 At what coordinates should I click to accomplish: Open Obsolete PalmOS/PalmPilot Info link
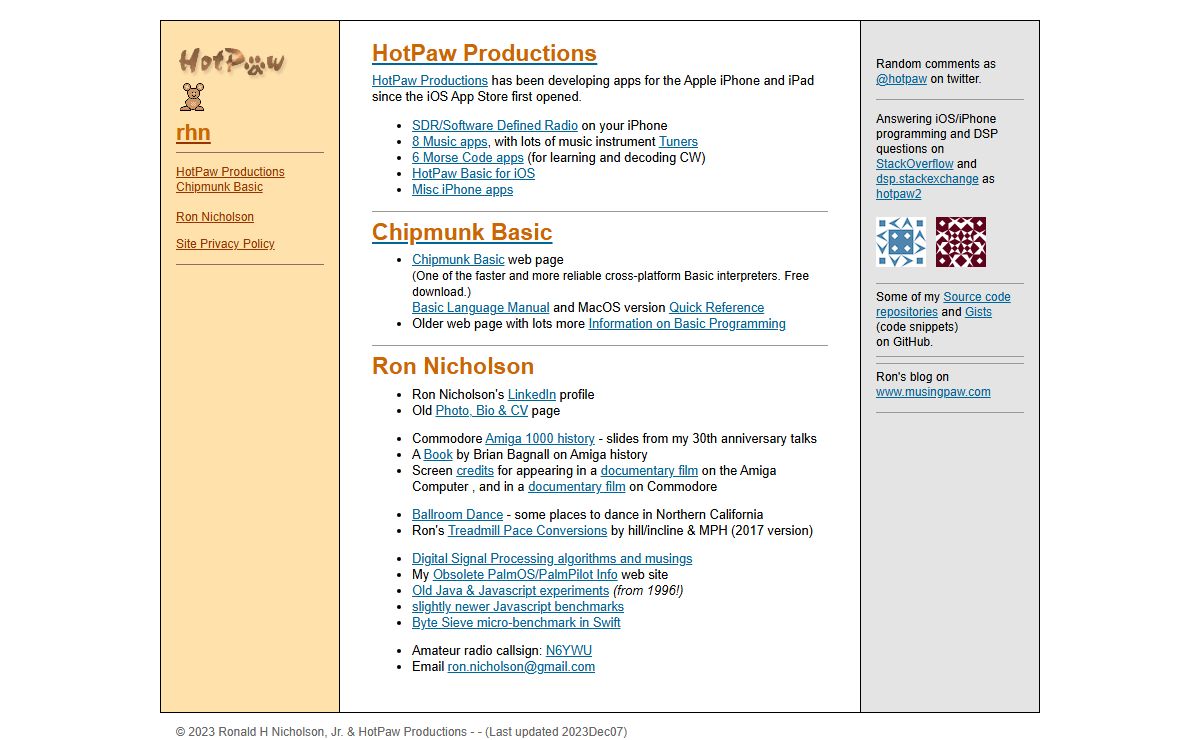pos(525,575)
